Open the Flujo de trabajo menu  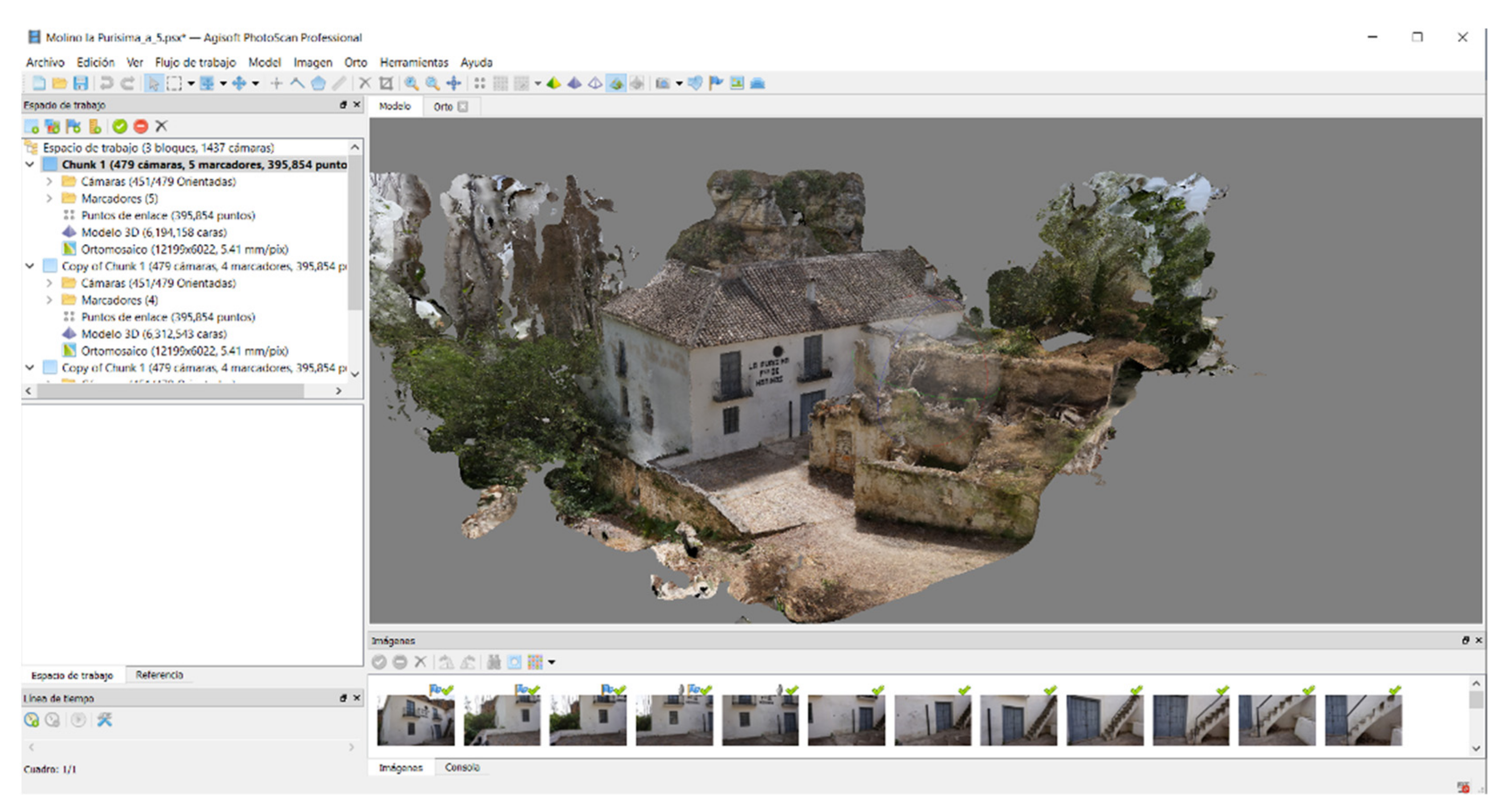pos(195,62)
